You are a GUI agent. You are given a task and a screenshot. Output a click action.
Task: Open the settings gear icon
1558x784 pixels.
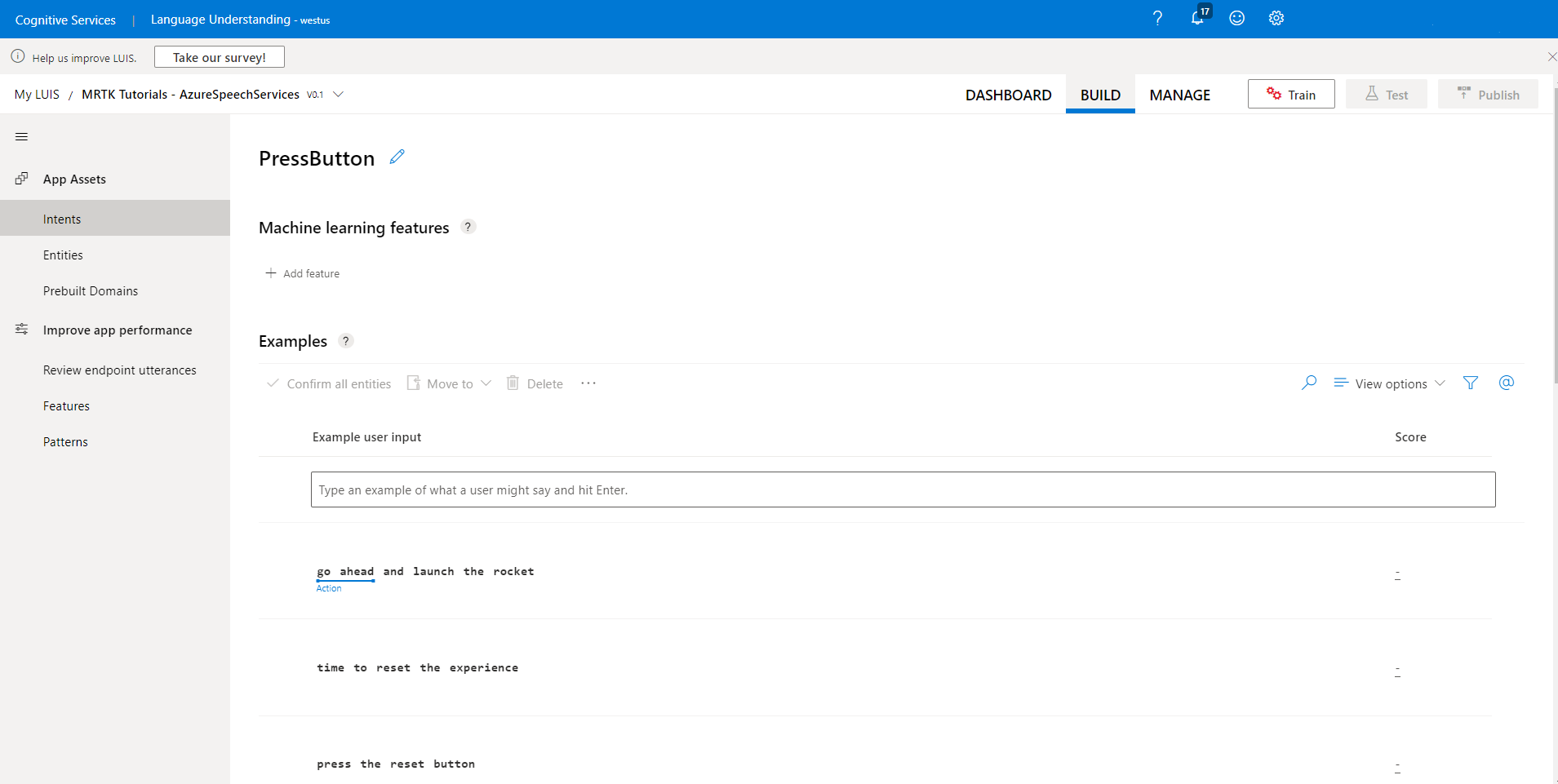(1276, 18)
